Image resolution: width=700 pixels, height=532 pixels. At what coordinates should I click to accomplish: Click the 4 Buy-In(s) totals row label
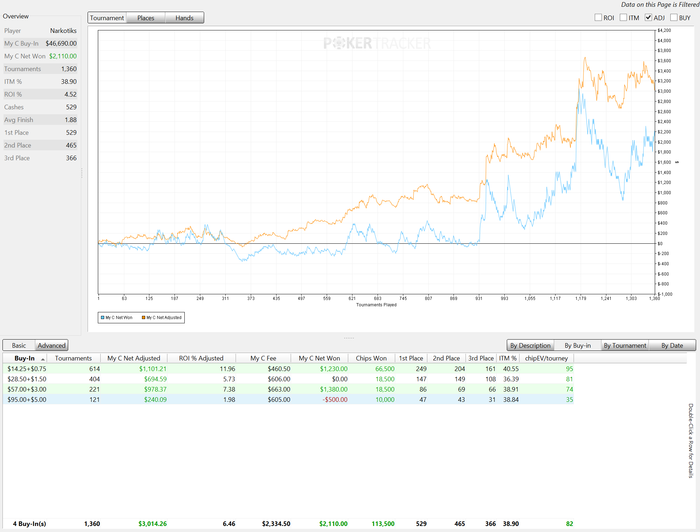click(x=29, y=524)
